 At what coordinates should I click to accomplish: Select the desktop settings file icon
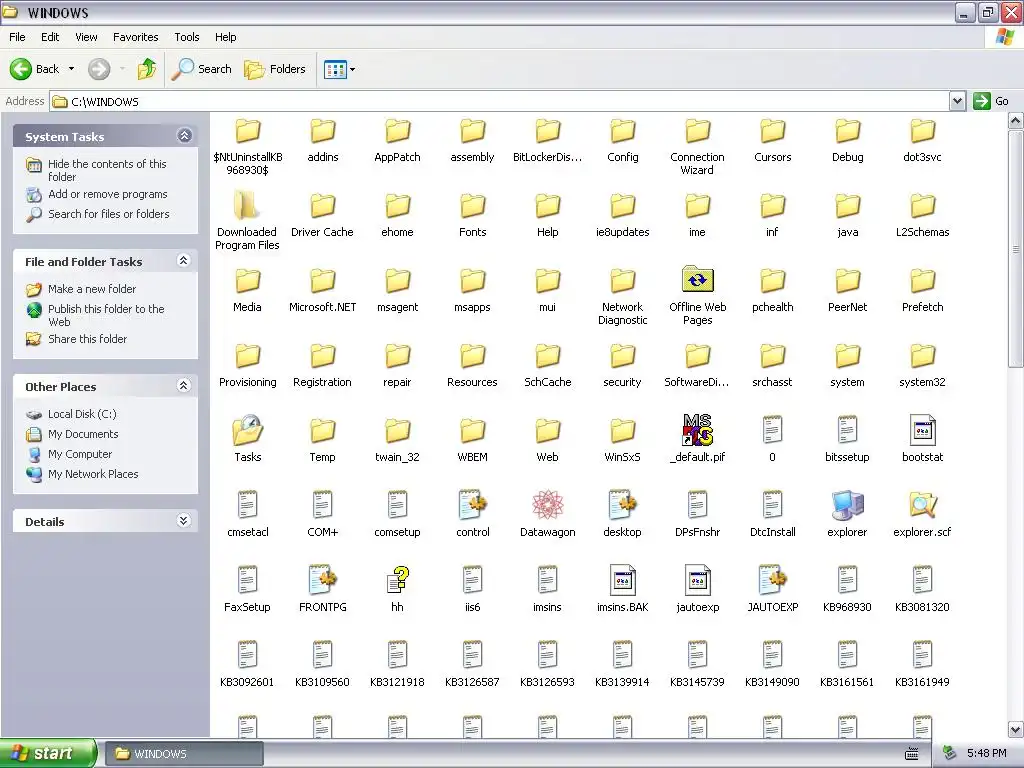pyautogui.click(x=622, y=505)
